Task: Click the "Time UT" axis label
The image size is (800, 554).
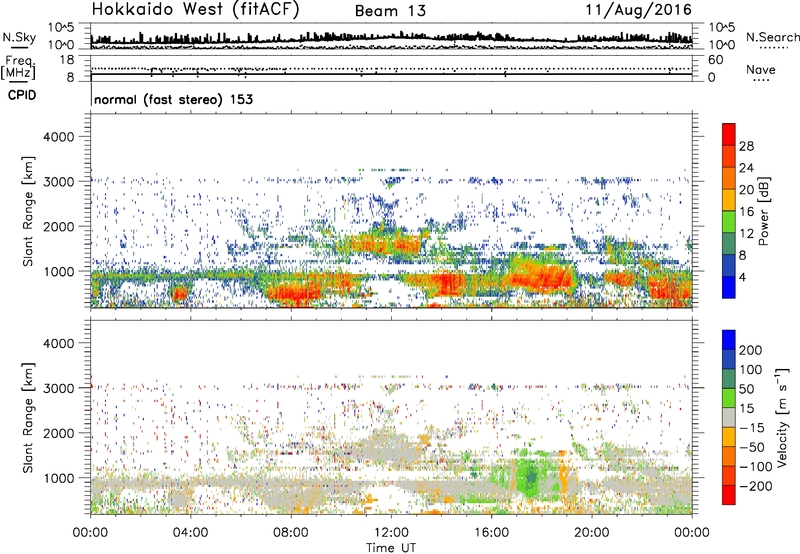Action: click(391, 547)
